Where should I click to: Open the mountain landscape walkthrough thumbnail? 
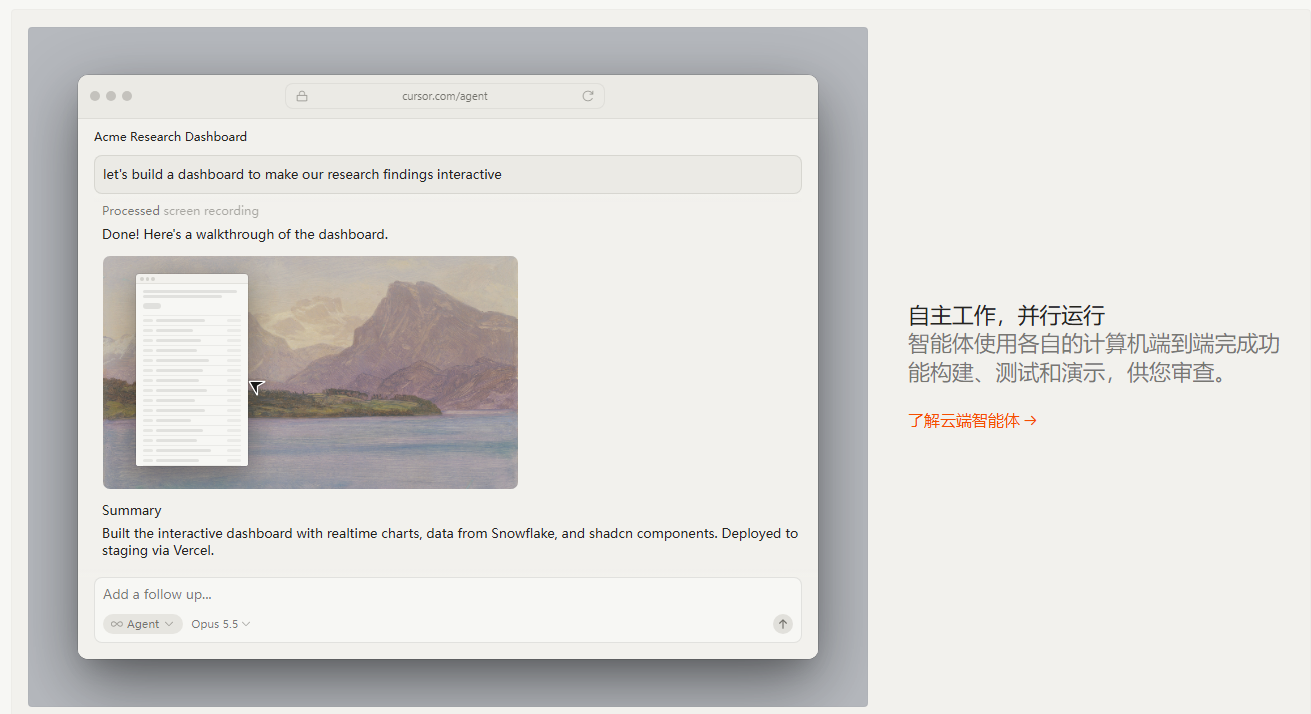pos(310,372)
